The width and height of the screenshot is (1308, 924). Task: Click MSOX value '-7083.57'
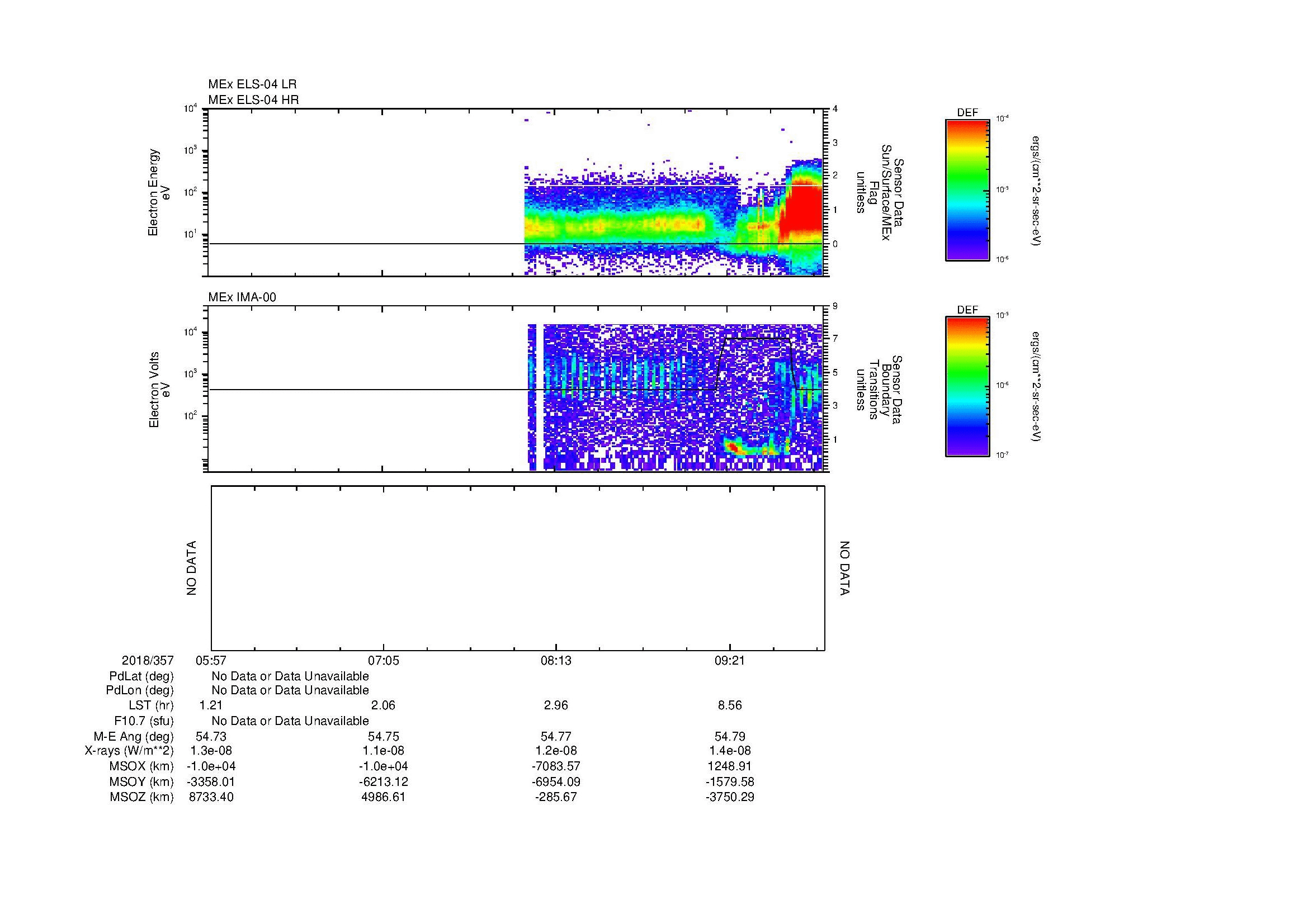(556, 766)
